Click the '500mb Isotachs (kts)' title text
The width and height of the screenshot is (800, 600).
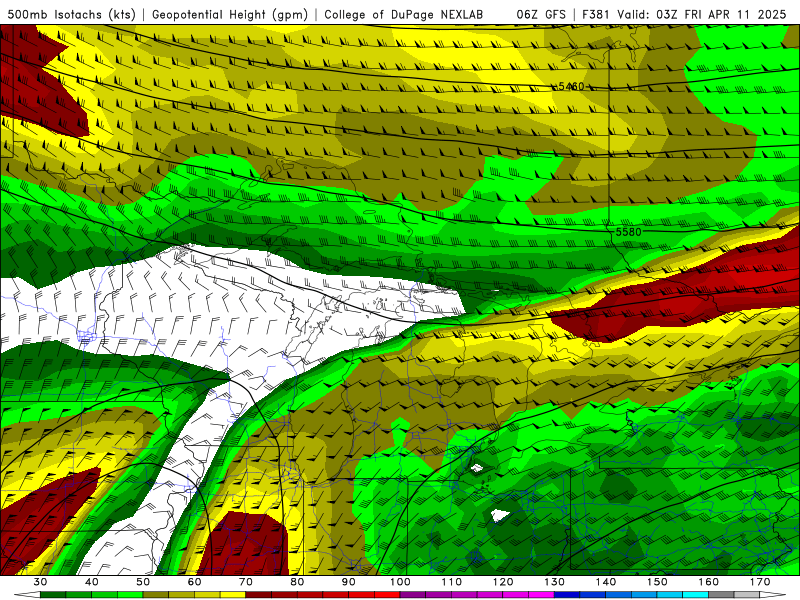click(x=71, y=14)
